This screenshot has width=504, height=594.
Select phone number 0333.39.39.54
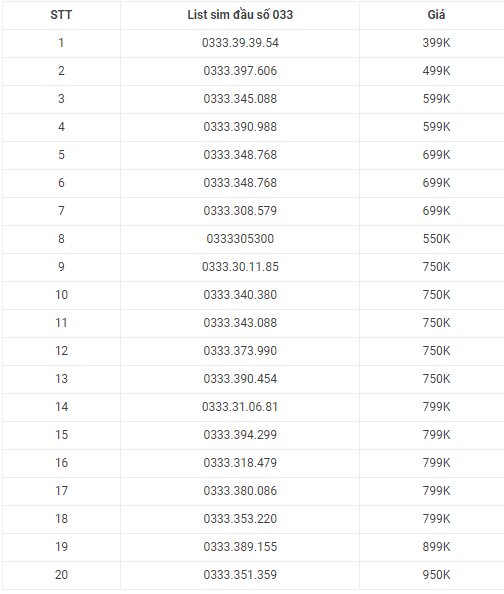(x=240, y=43)
